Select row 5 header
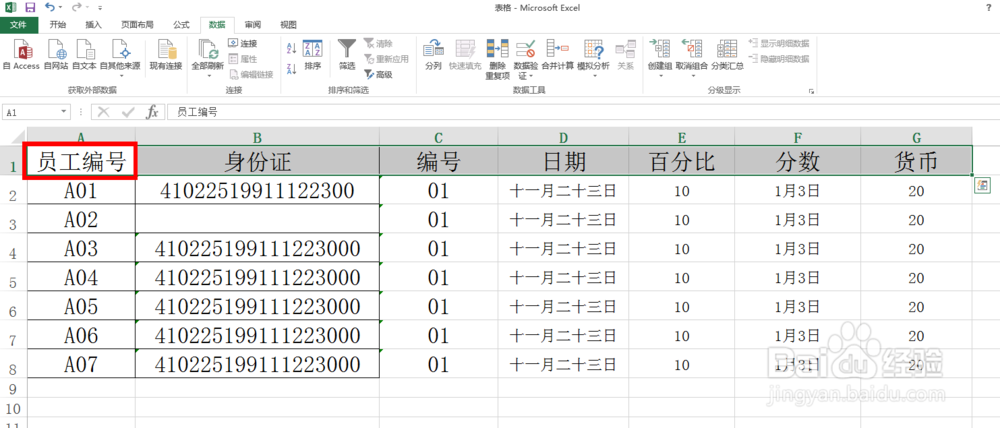 point(13,277)
